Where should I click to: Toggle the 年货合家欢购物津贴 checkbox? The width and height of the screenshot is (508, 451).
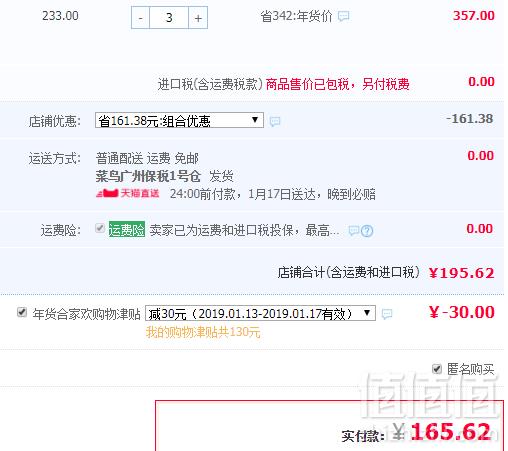(22, 312)
